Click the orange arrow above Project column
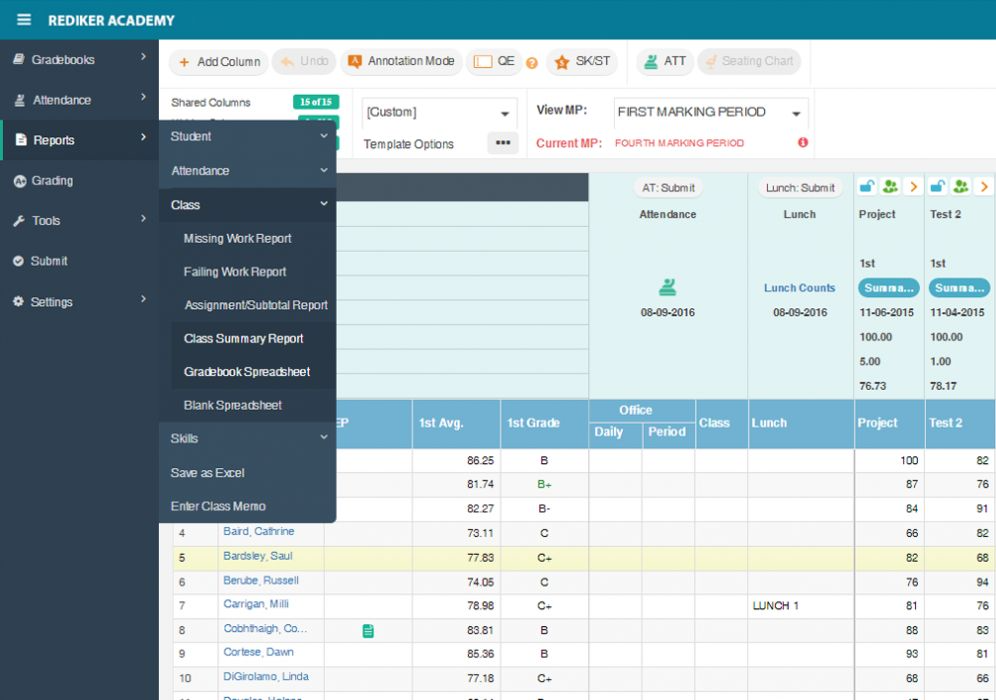996x700 pixels. (913, 186)
